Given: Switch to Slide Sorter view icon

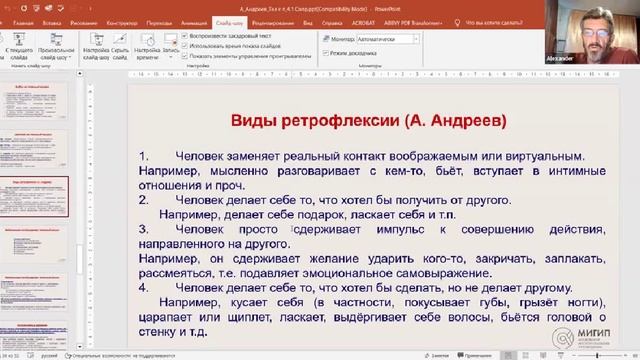Looking at the screenshot, I should [526, 356].
